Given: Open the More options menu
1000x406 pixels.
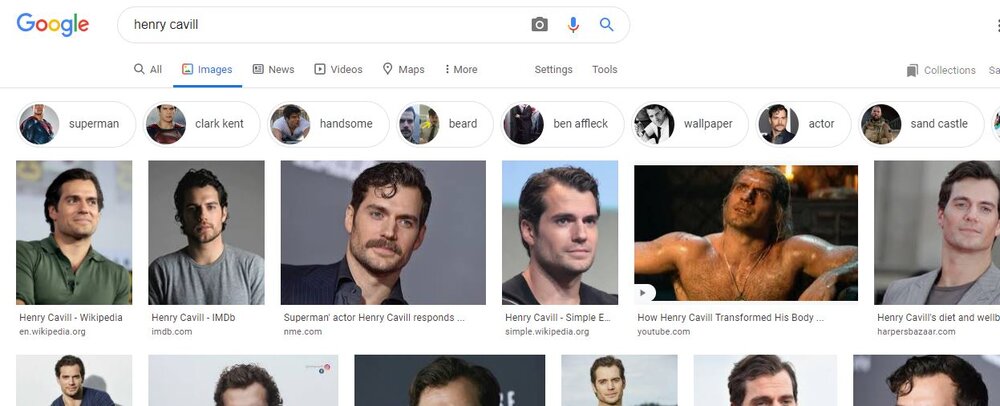Looking at the screenshot, I should (x=461, y=70).
